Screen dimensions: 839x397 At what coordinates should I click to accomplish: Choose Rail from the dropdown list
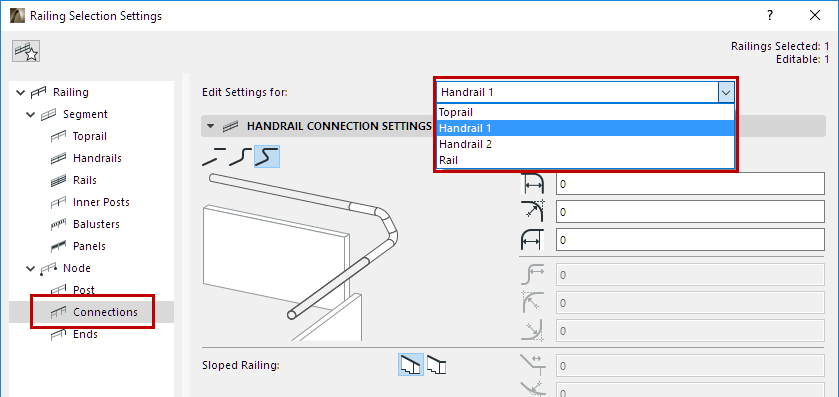coord(585,160)
